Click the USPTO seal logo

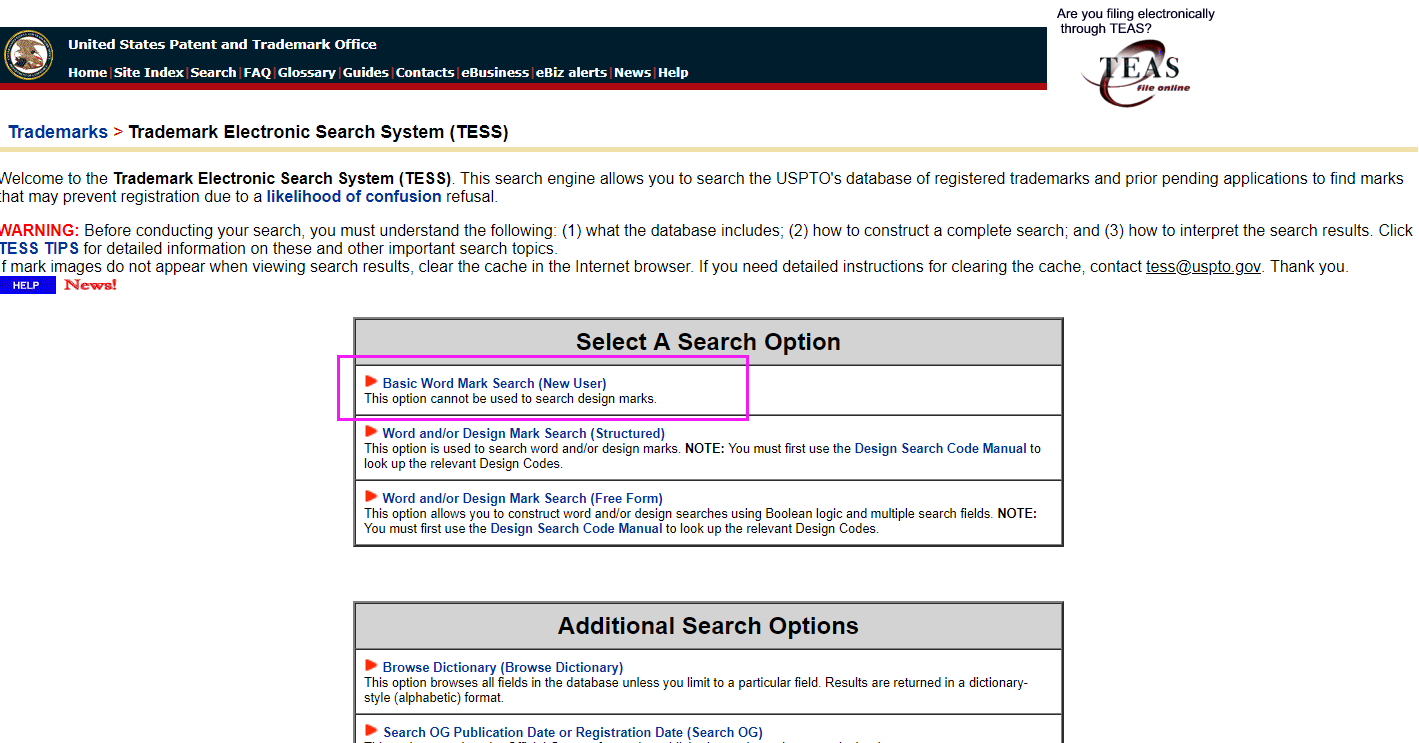click(29, 56)
